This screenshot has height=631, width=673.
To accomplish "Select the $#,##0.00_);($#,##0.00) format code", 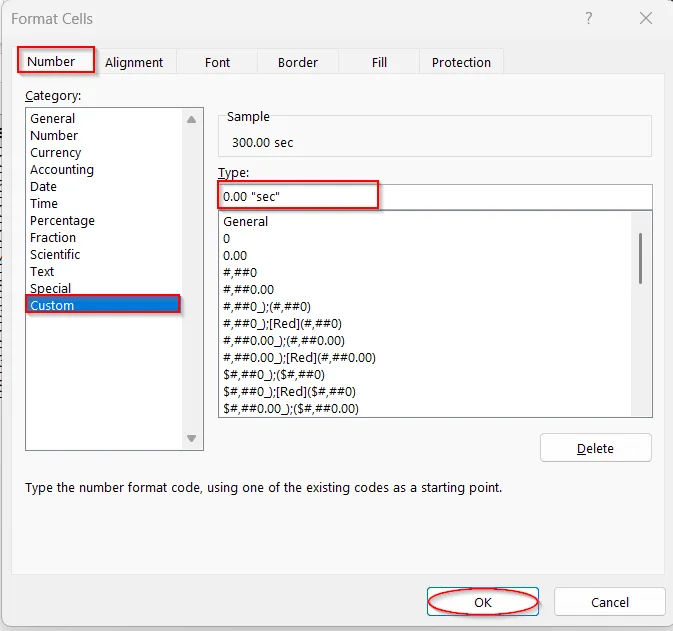I will [425, 408].
